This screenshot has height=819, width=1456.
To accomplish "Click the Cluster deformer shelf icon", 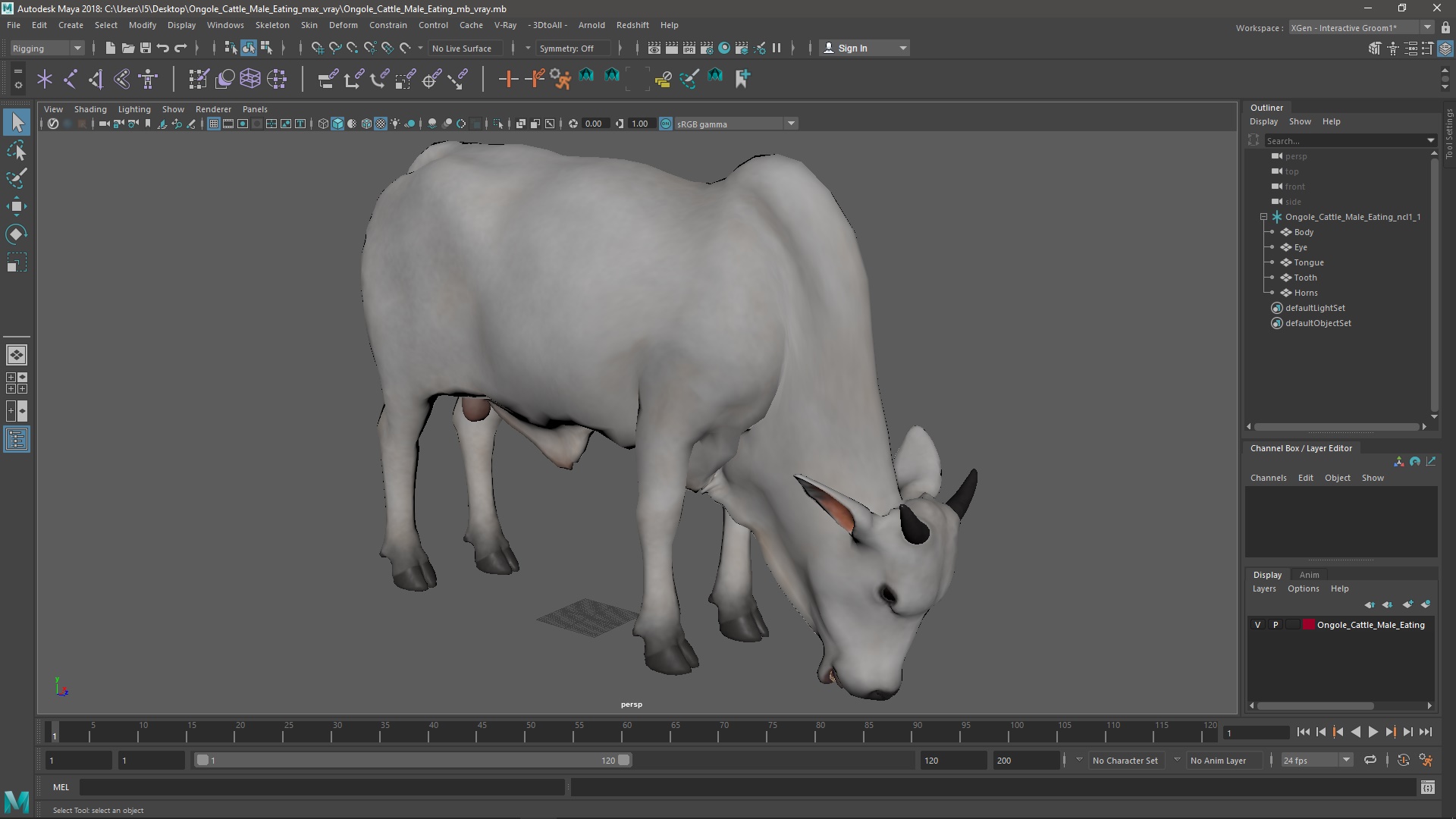I will click(x=277, y=78).
